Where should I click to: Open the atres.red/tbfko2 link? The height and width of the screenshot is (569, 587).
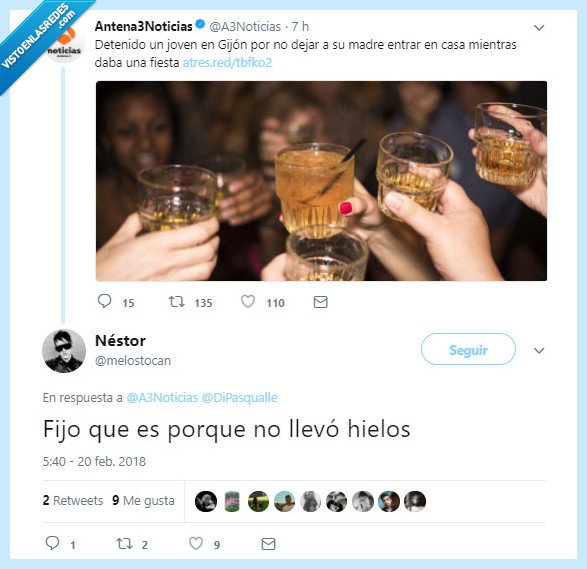click(x=227, y=63)
